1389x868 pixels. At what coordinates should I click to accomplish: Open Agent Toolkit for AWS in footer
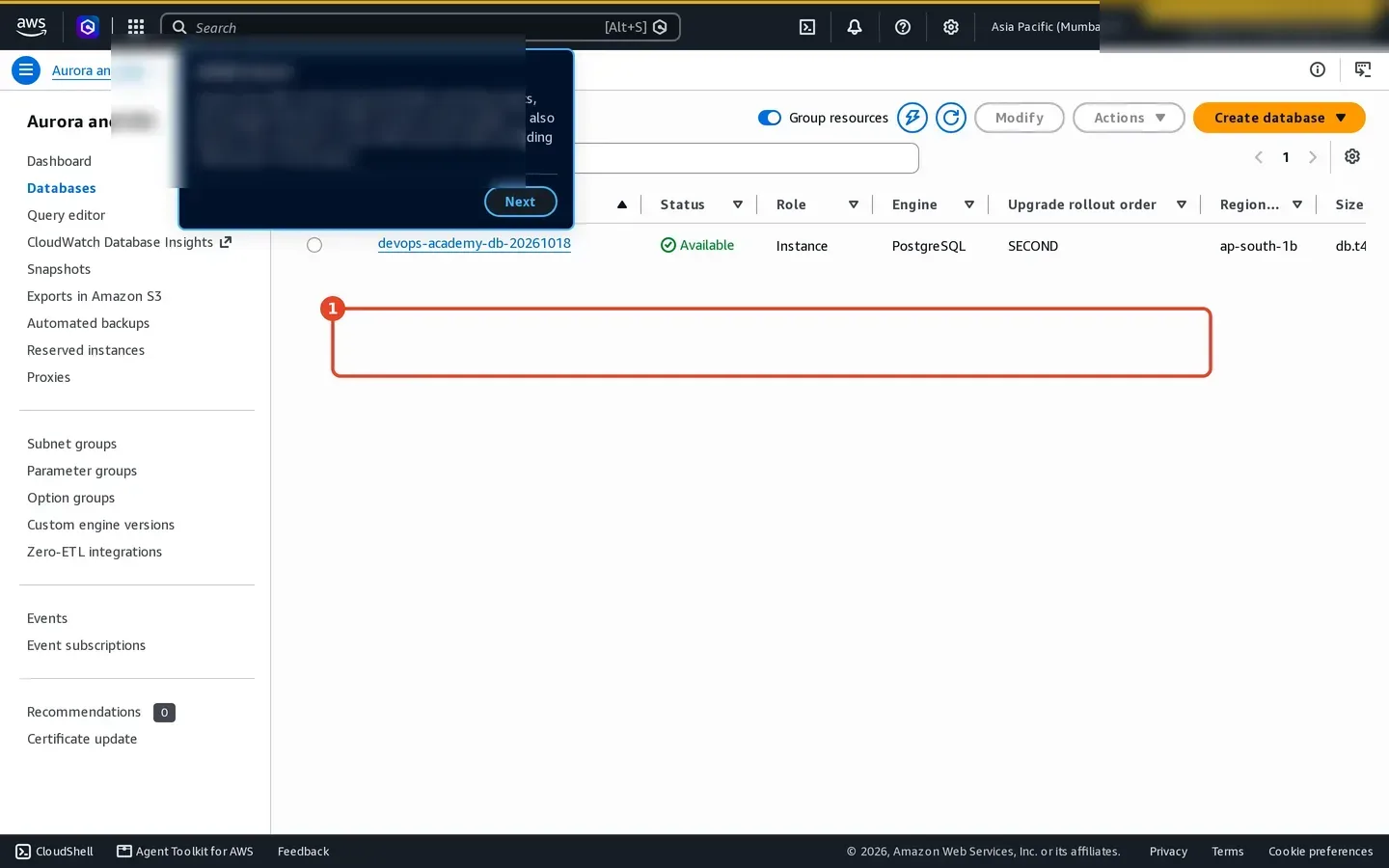coord(185,852)
